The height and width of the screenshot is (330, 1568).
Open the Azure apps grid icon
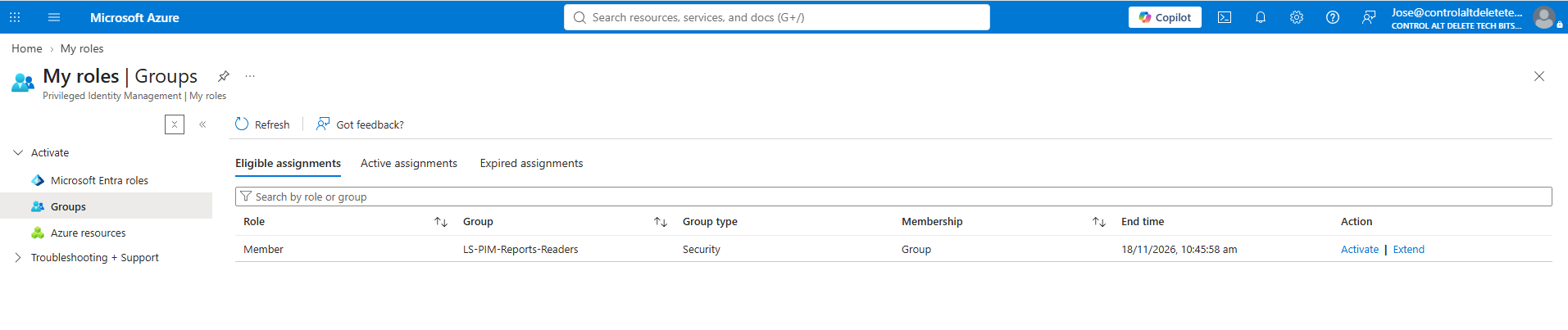click(x=15, y=17)
